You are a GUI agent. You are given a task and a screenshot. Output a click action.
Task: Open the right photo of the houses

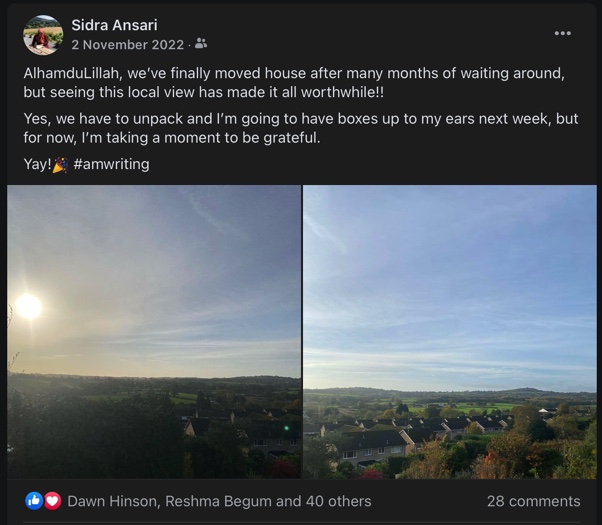click(449, 331)
